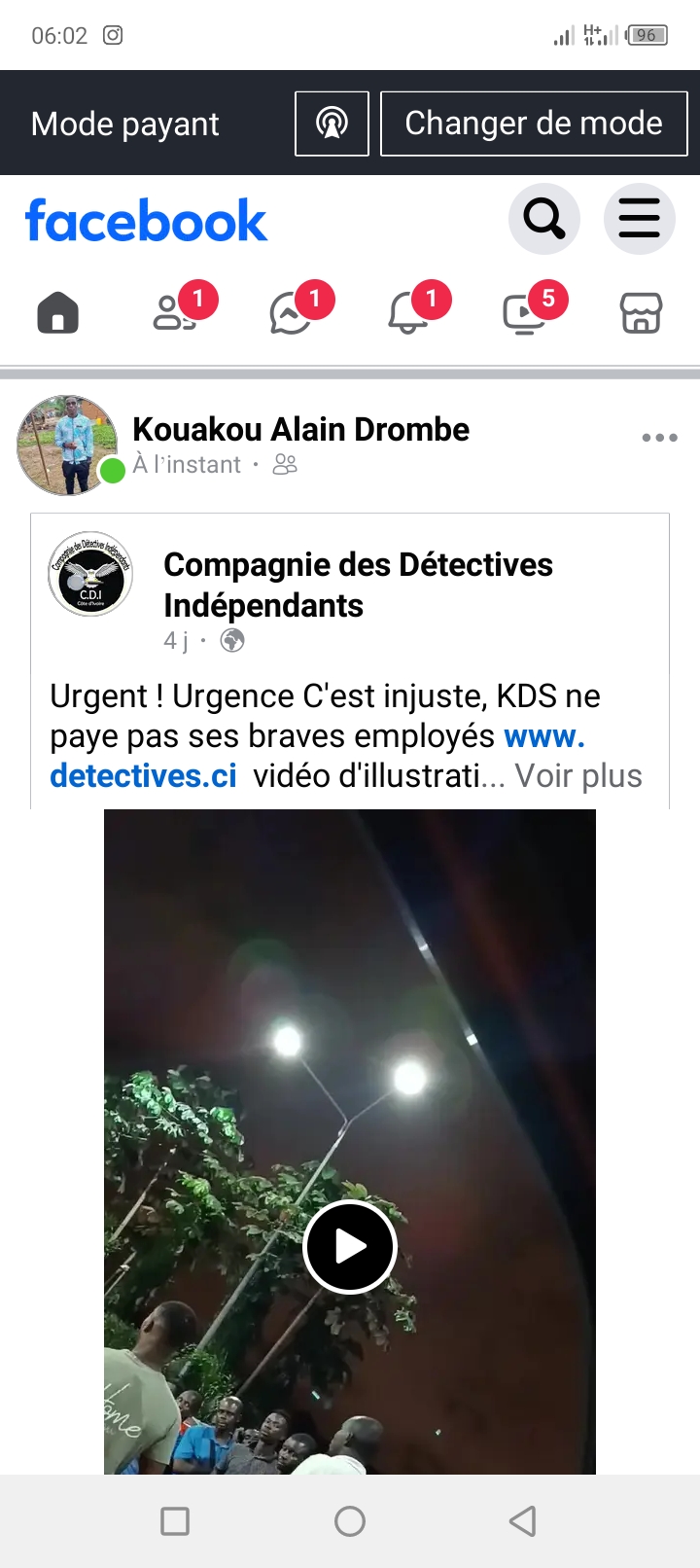The image size is (700, 1568).
Task: Open Messenger chats icon
Action: click(x=291, y=313)
